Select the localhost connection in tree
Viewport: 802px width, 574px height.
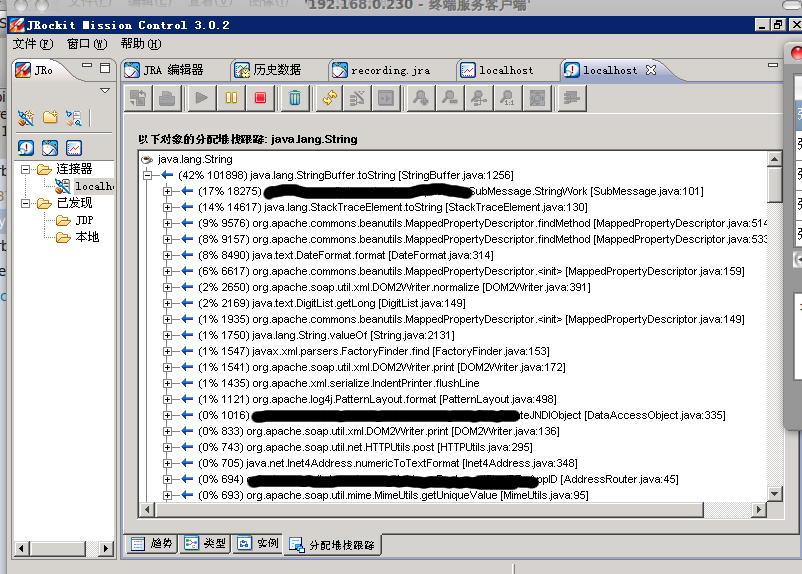coord(85,186)
